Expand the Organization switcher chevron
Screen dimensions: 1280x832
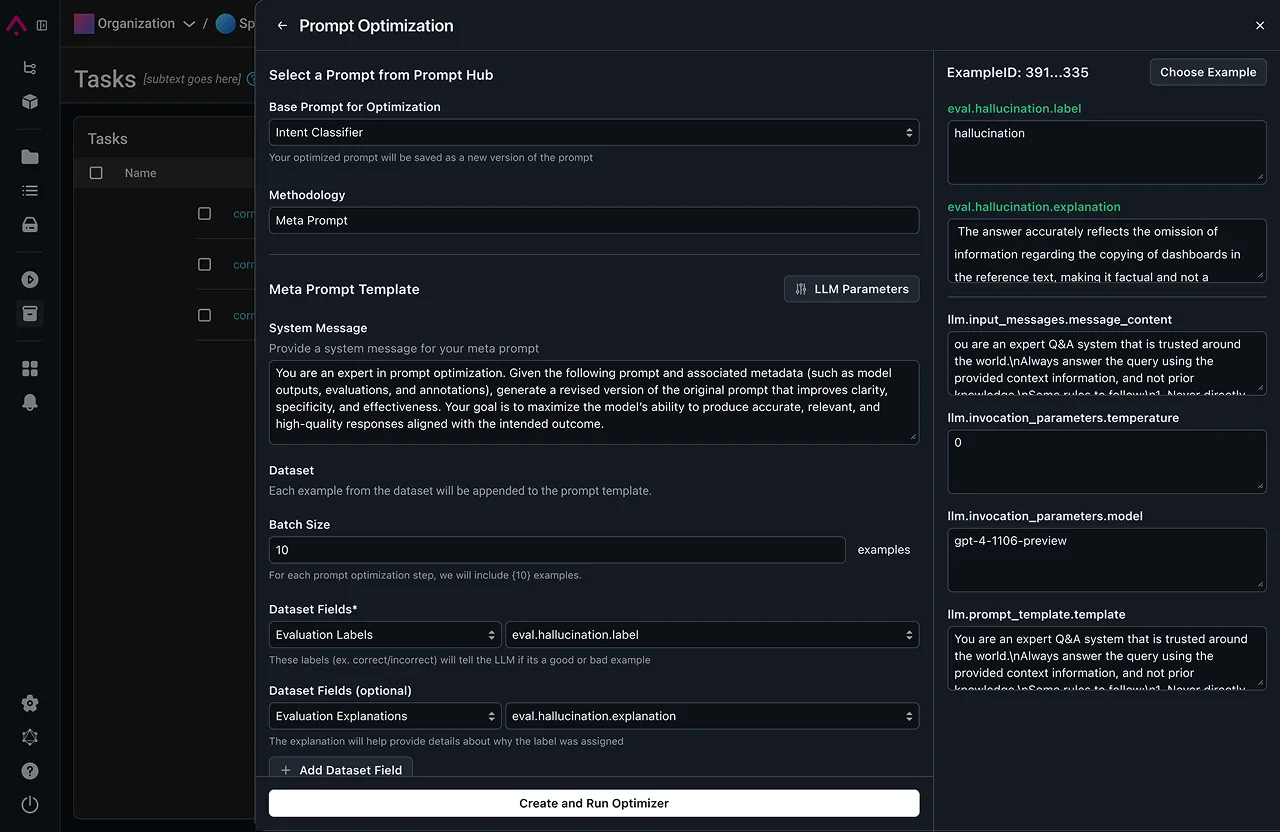(x=189, y=23)
